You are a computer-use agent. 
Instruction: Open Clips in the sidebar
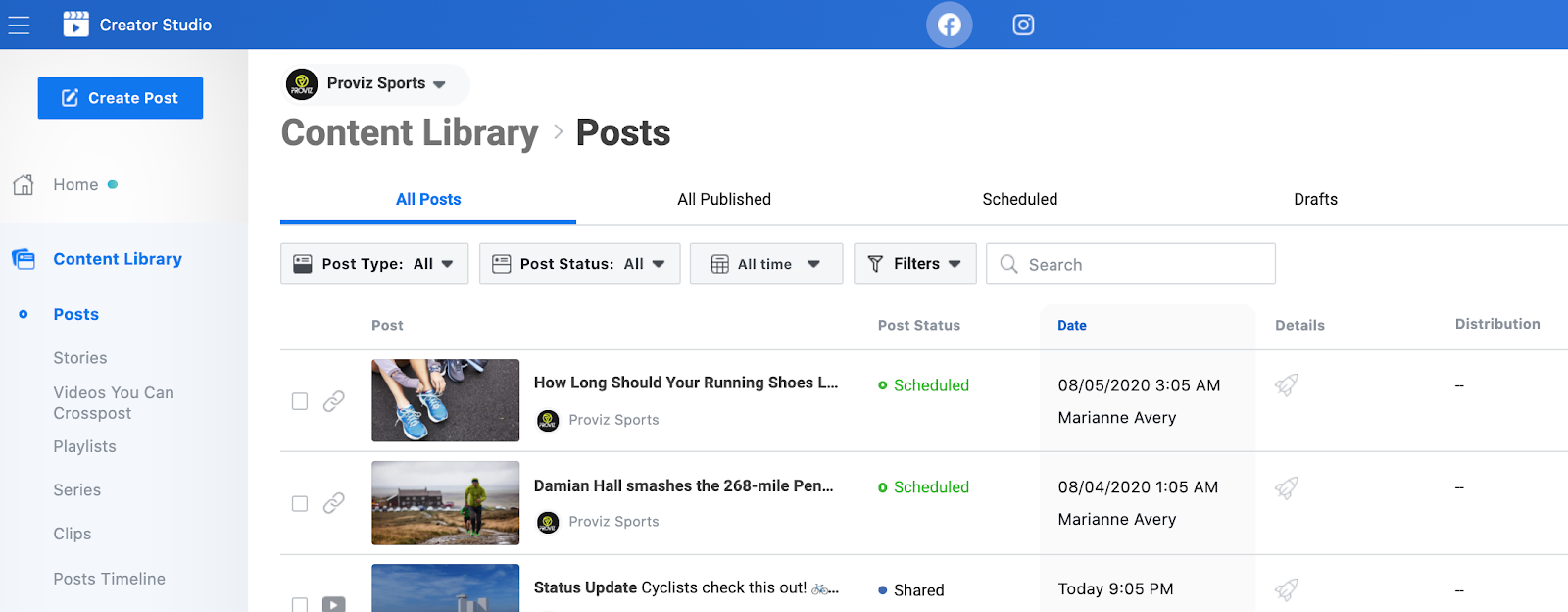73,534
